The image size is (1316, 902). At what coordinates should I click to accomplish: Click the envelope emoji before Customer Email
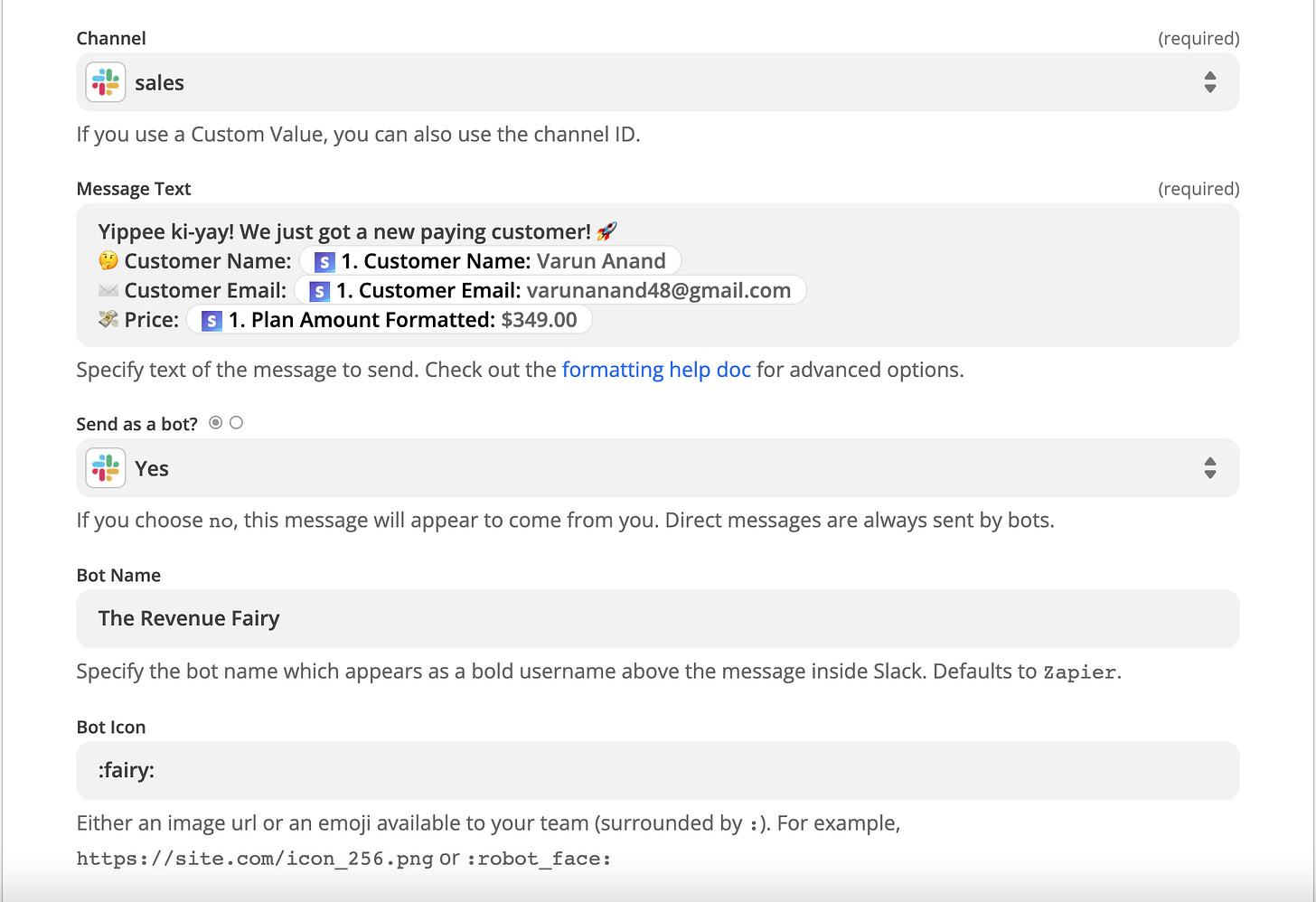108,290
